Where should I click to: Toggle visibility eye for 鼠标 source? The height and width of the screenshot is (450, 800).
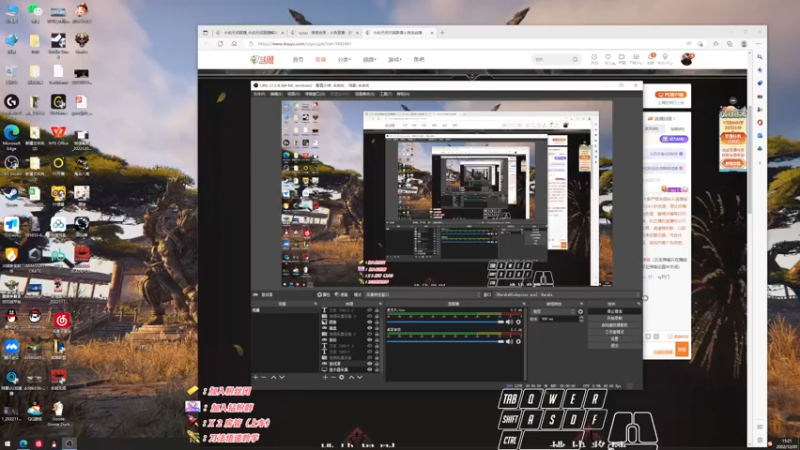click(x=369, y=340)
